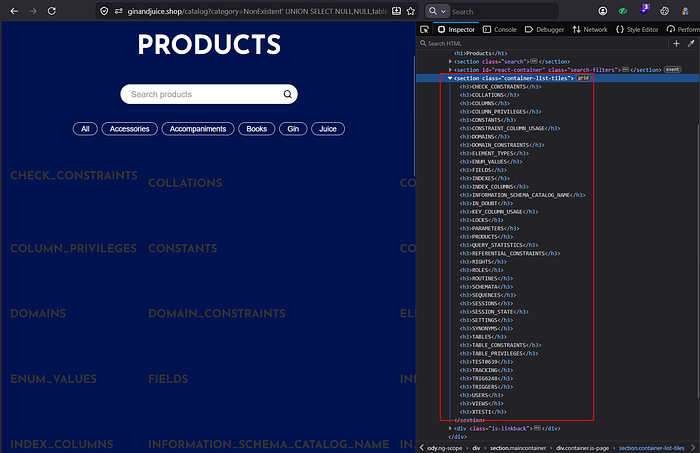Click section.container-list-tiles breadcrumb
Viewport: 700px width, 453px height.
651,448
